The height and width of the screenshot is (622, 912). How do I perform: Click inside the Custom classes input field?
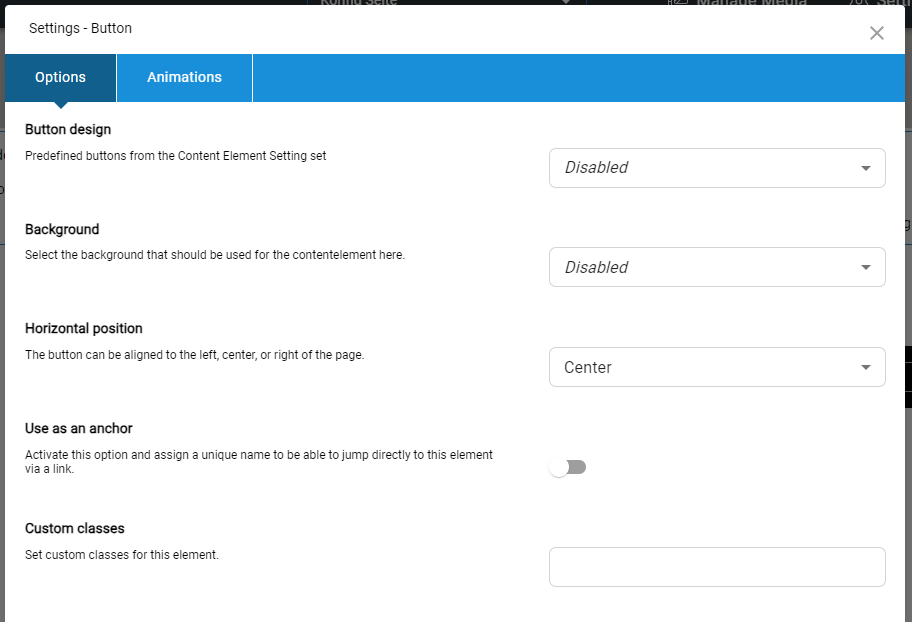tap(717, 567)
